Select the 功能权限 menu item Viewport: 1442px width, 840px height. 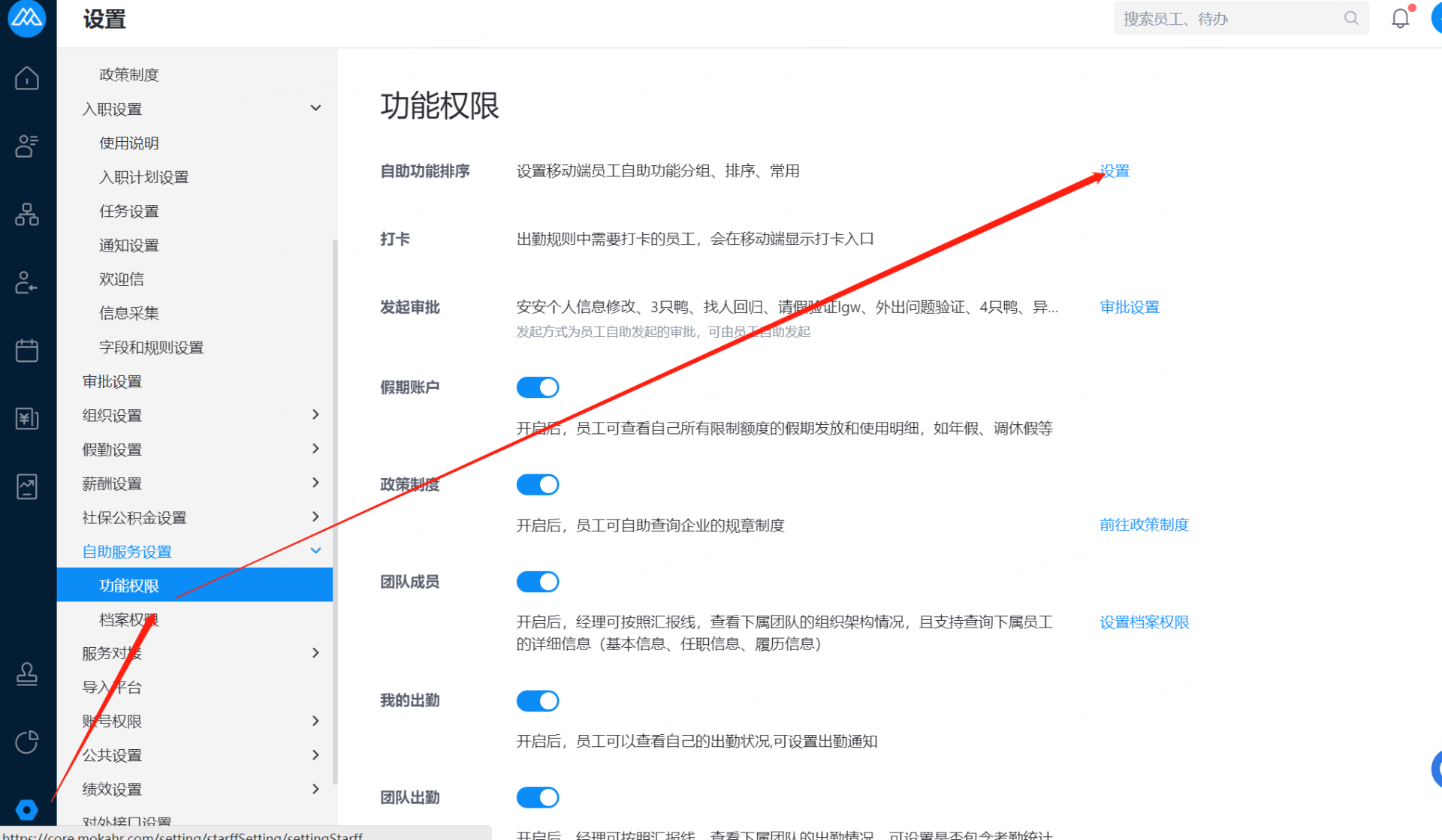pos(195,585)
